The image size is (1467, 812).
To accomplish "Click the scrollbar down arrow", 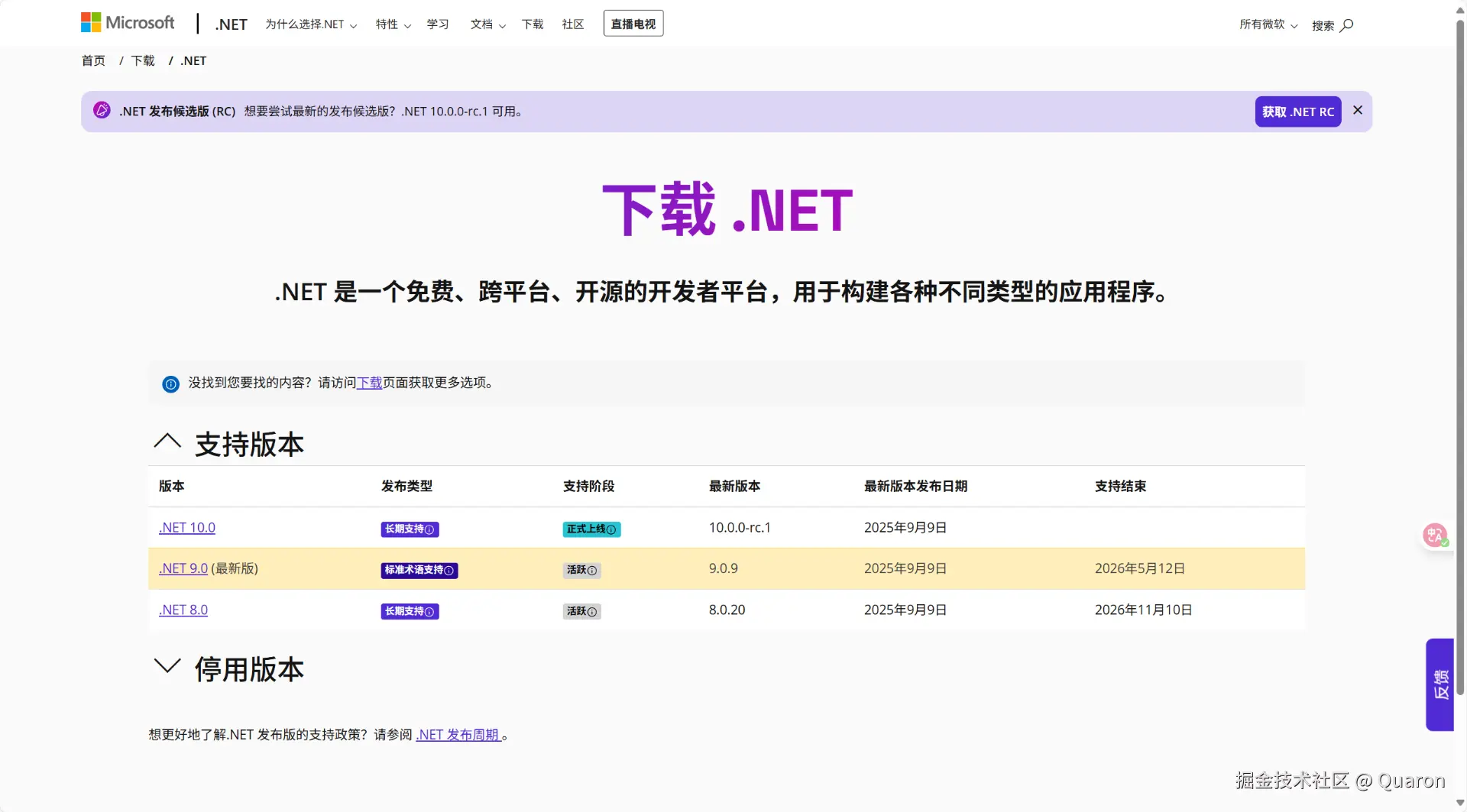I will (x=1460, y=804).
